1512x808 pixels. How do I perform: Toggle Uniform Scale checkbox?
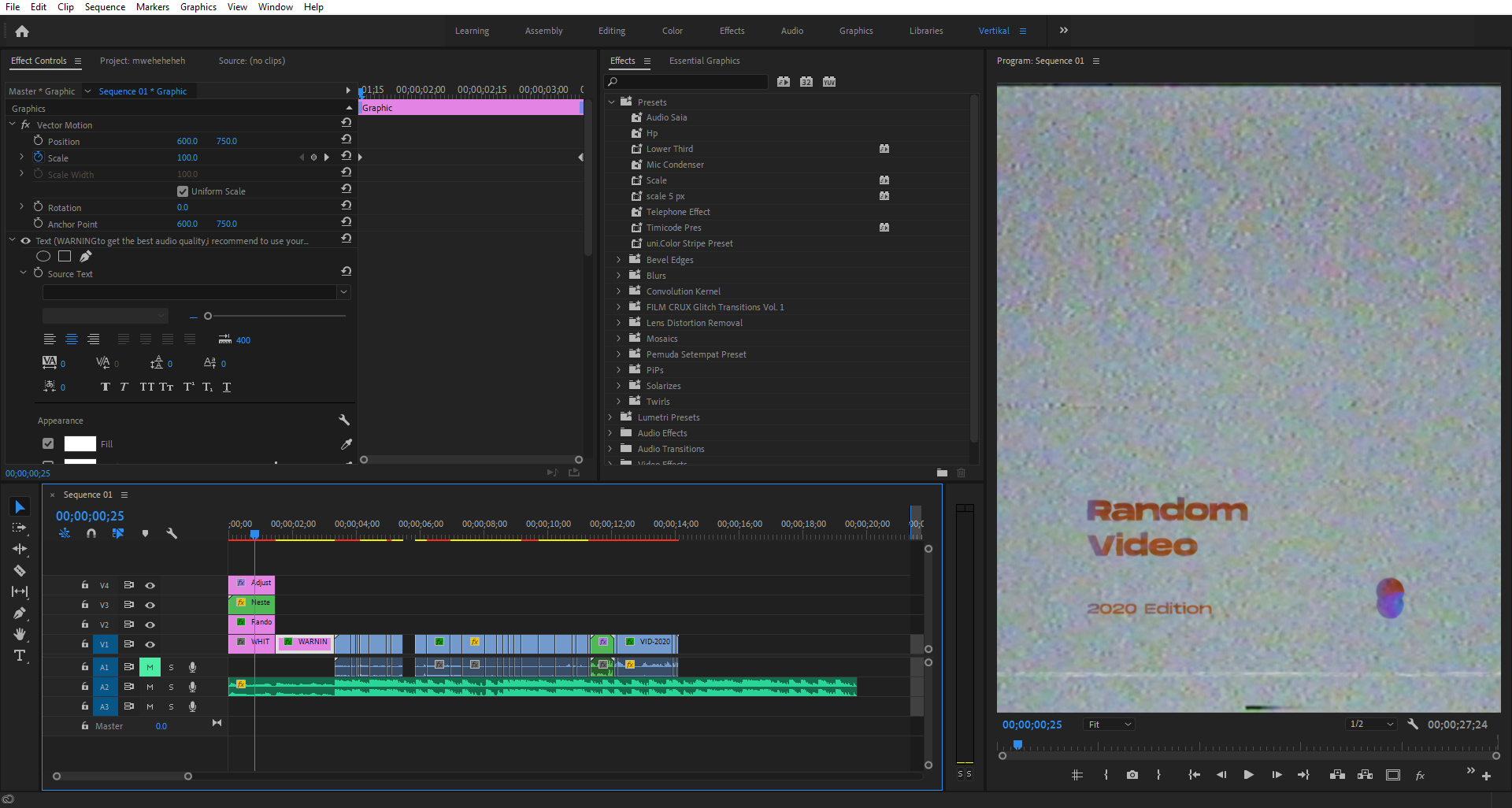(183, 191)
